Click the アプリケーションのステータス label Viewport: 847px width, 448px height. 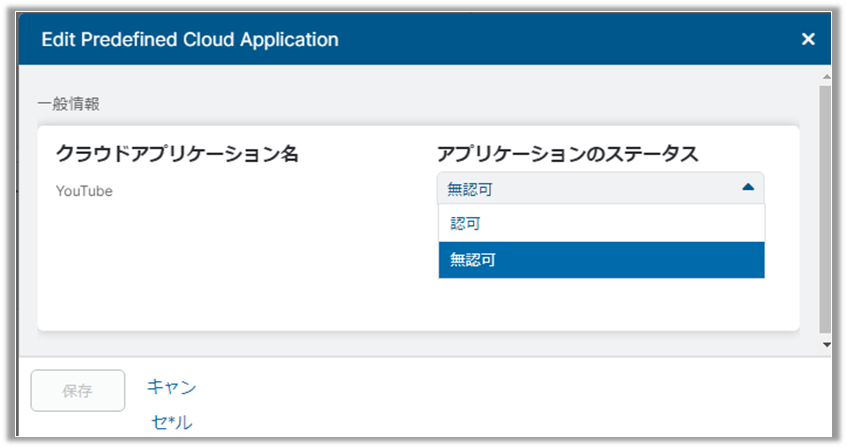click(567, 154)
